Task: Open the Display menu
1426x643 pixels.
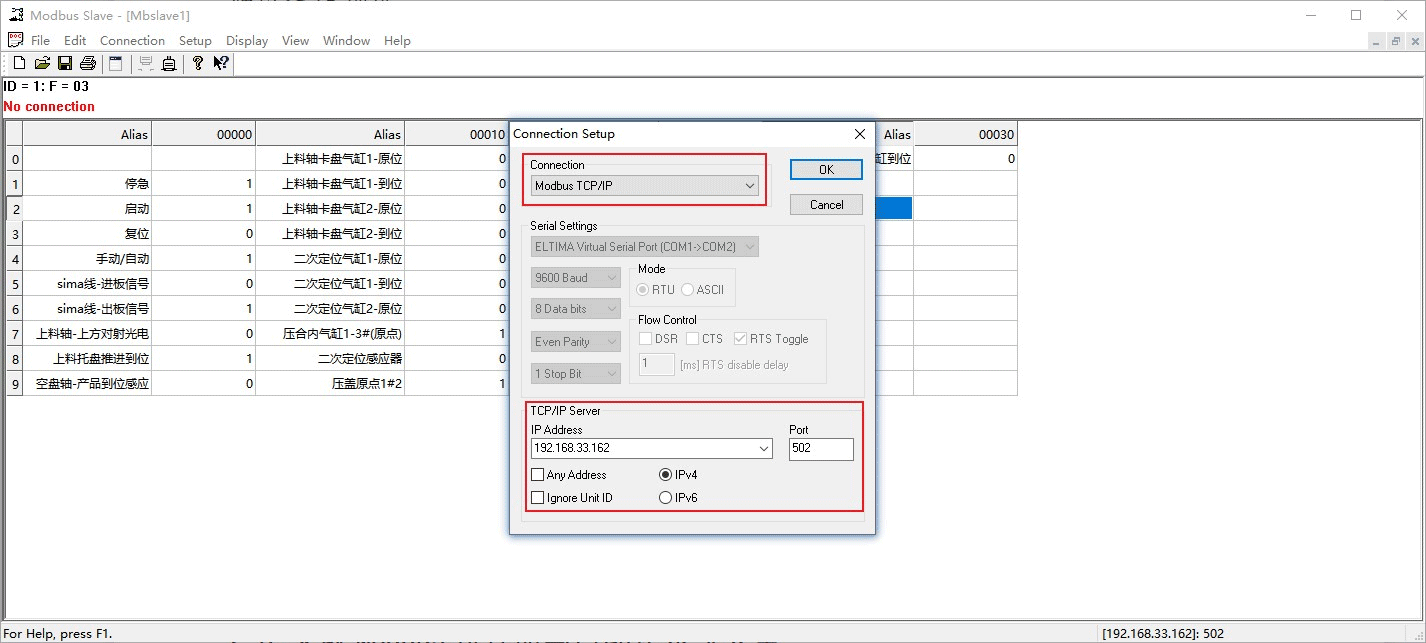Action: point(247,41)
